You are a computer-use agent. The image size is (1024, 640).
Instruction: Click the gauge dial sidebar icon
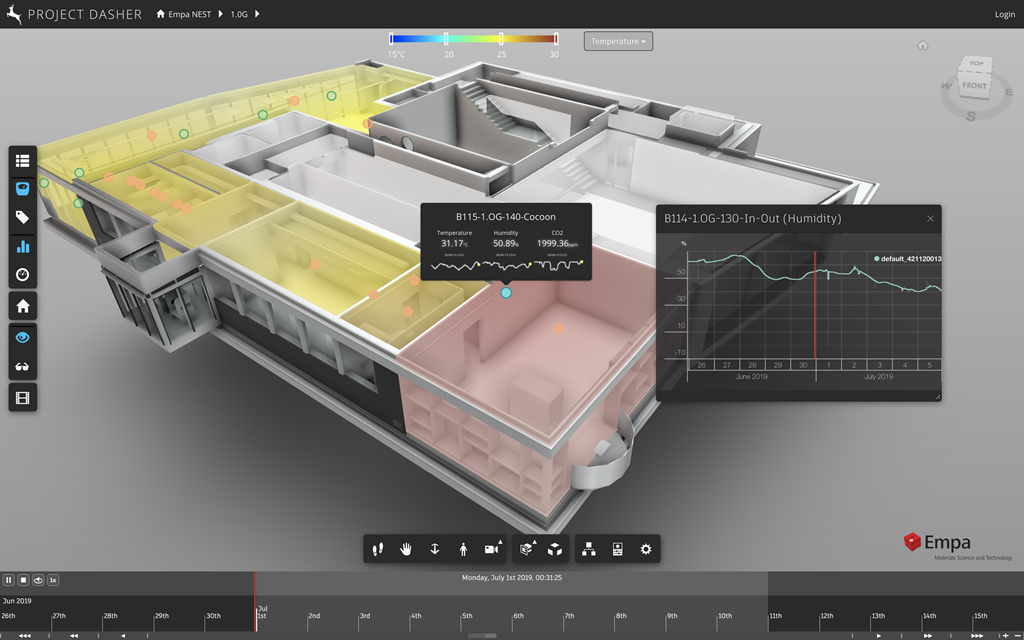(x=22, y=275)
